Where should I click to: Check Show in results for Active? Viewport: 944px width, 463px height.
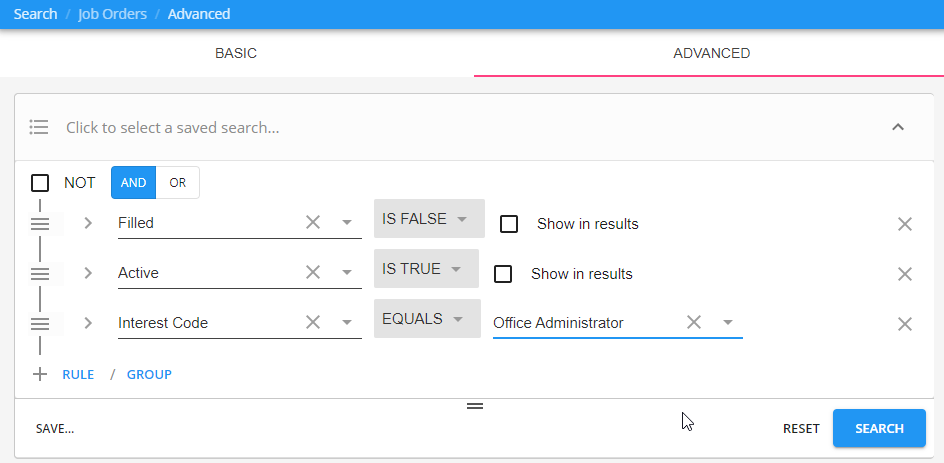[x=503, y=274]
